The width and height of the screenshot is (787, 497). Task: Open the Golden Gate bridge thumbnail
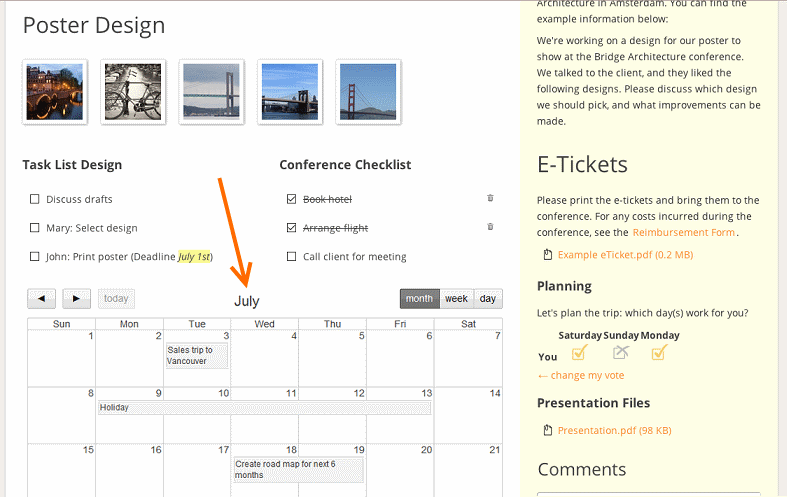point(368,92)
